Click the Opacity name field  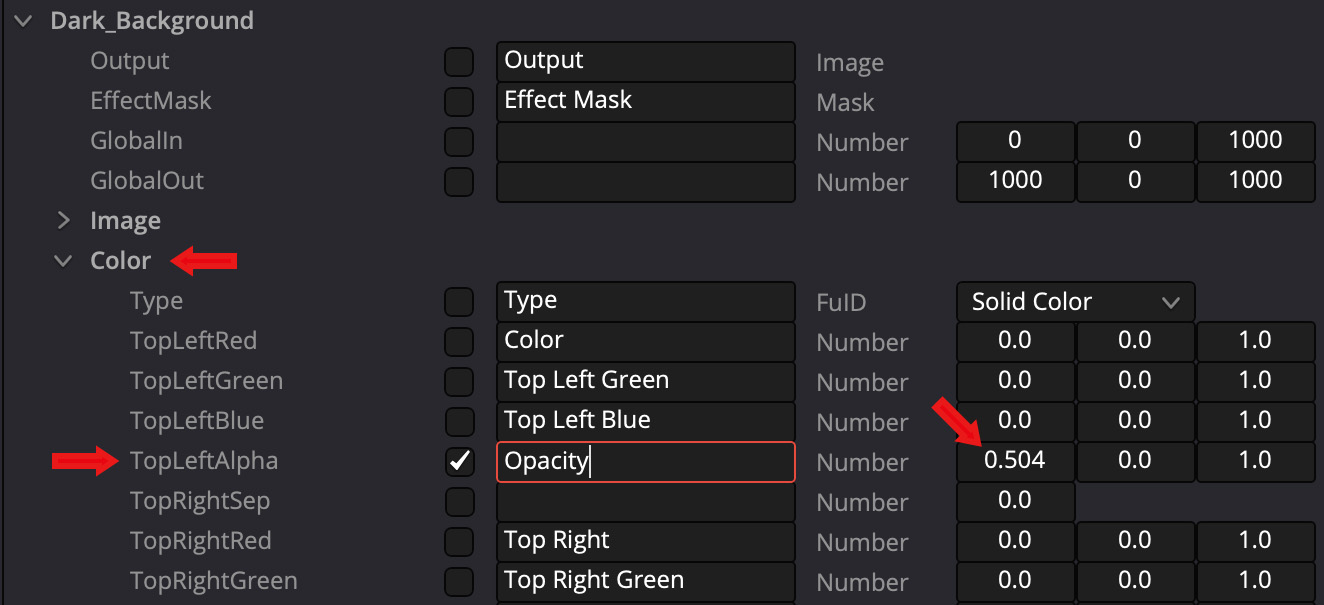tap(645, 462)
